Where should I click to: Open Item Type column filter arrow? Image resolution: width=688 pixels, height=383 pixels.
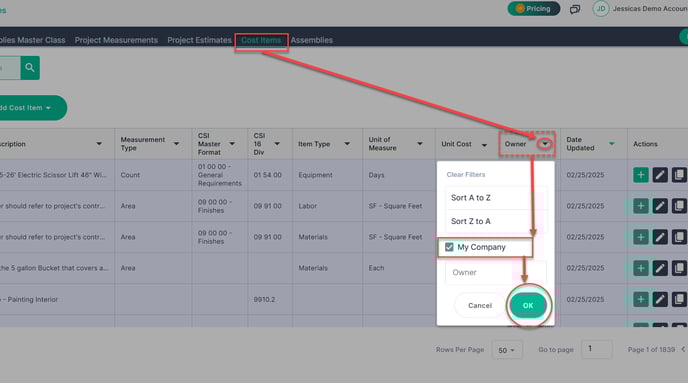(x=347, y=144)
